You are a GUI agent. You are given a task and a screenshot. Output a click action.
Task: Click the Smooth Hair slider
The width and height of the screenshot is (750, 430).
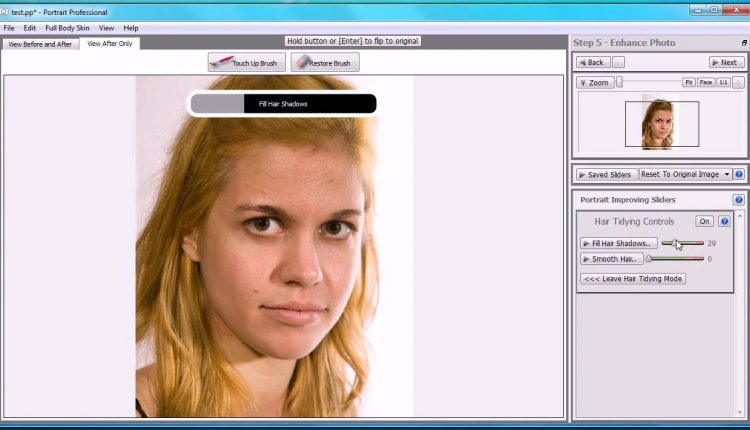[675, 259]
